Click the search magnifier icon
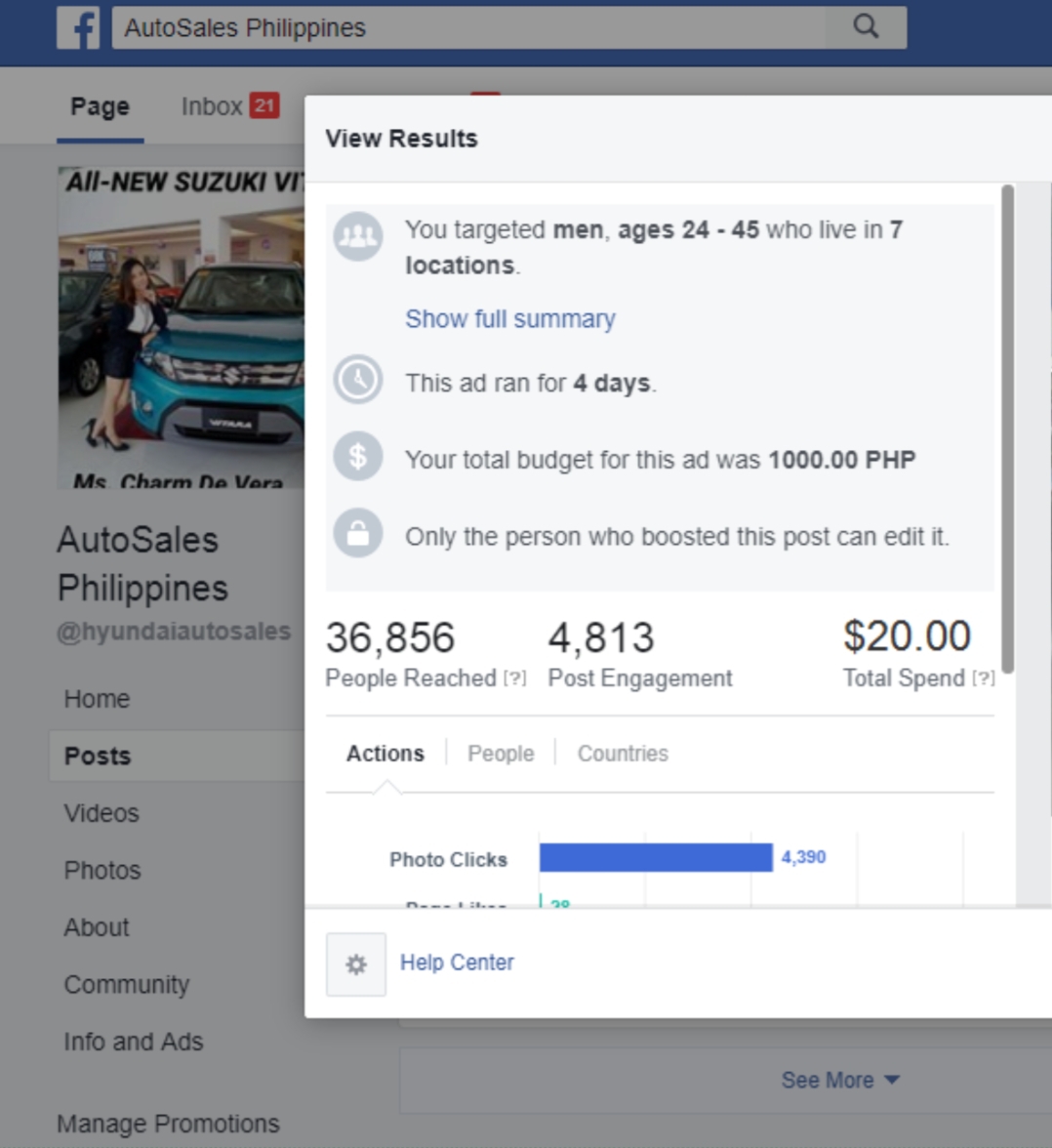This screenshot has height=1148, width=1052. point(866,26)
